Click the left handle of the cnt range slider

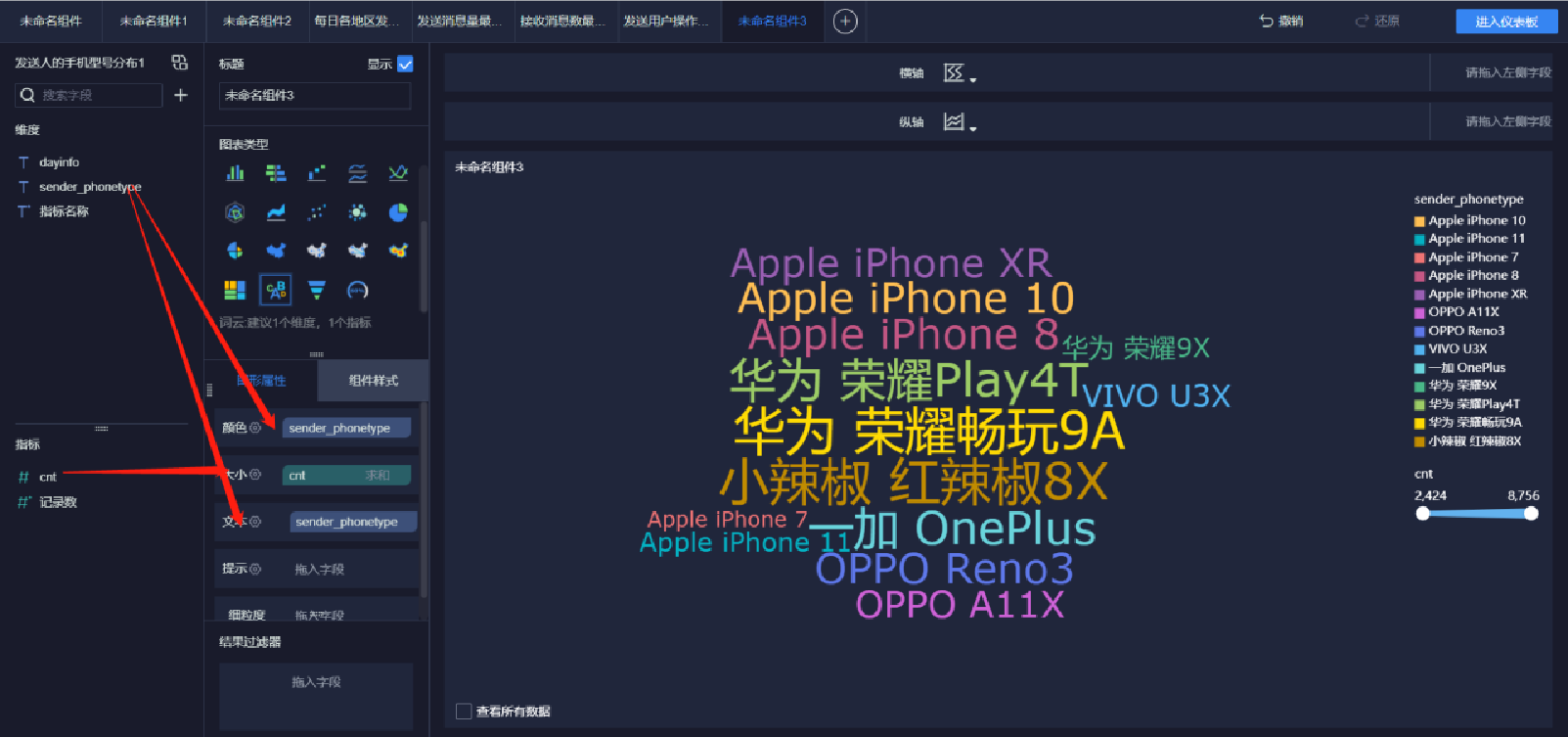[x=1423, y=513]
